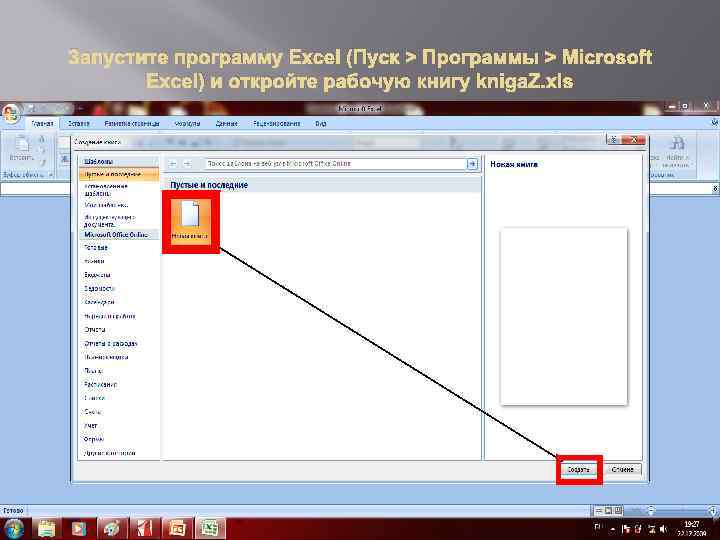720x540 pixels.
Task: Open the Данные ribbon tab
Action: click(x=226, y=124)
